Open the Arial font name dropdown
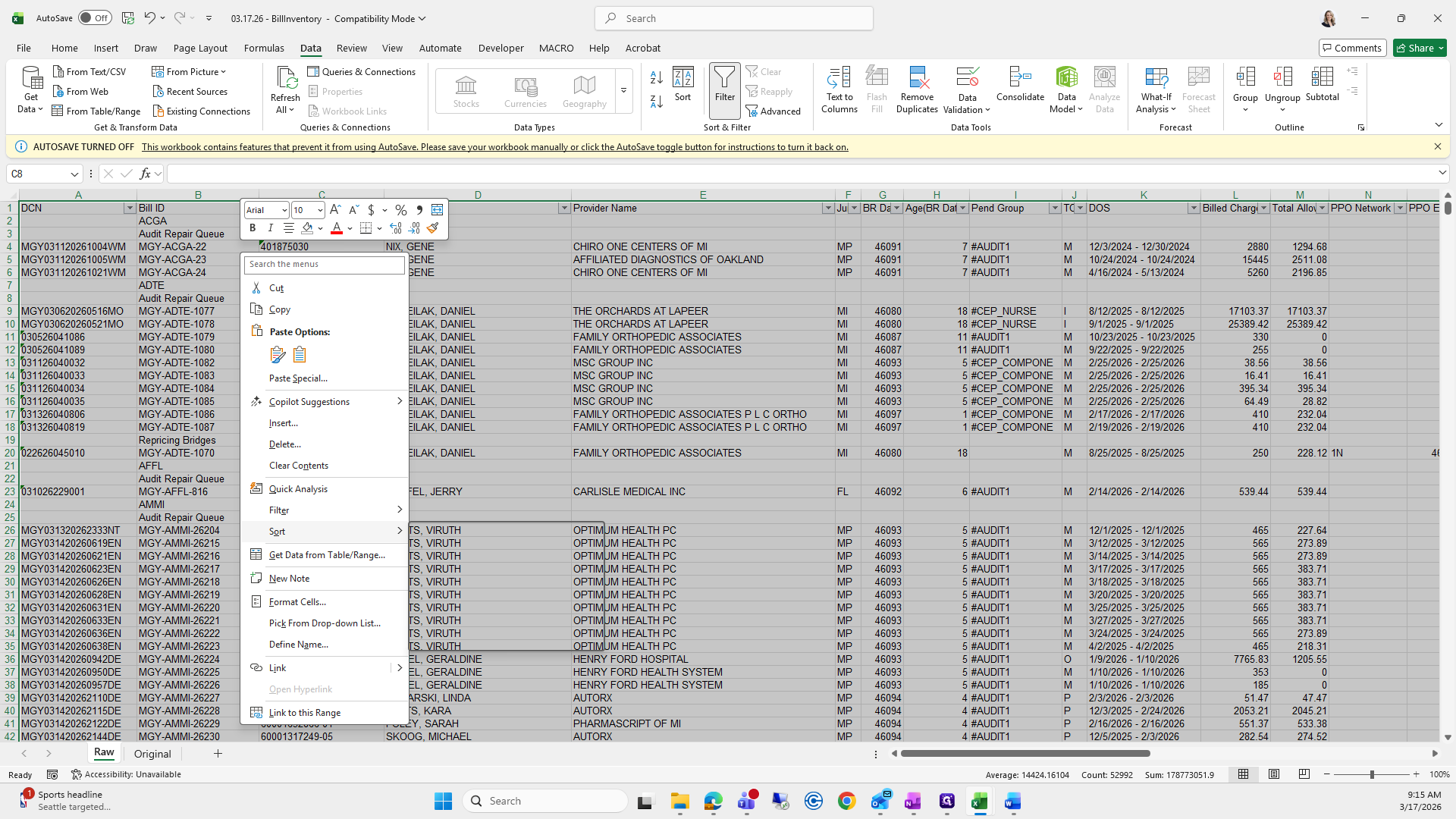The width and height of the screenshot is (1456, 819). coord(284,210)
